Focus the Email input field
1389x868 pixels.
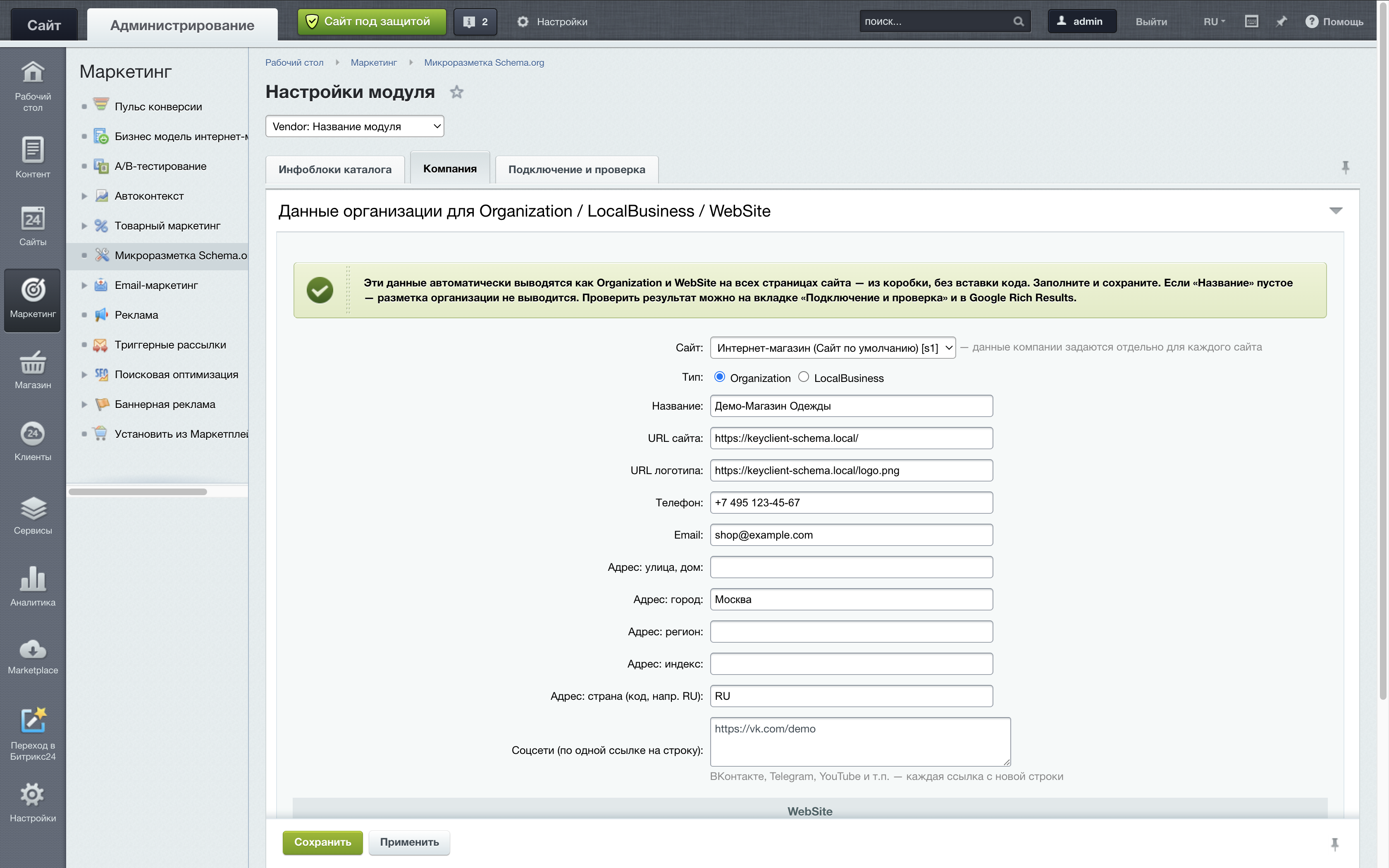click(851, 534)
